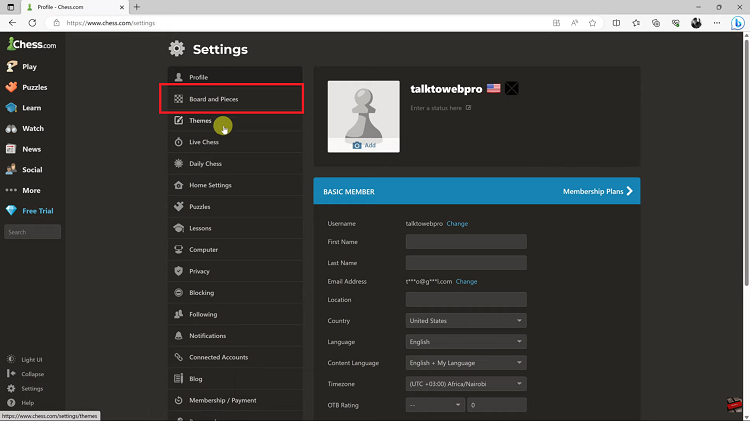Image resolution: width=750 pixels, height=421 pixels.
Task: Add page to favorites star
Action: tap(593, 22)
